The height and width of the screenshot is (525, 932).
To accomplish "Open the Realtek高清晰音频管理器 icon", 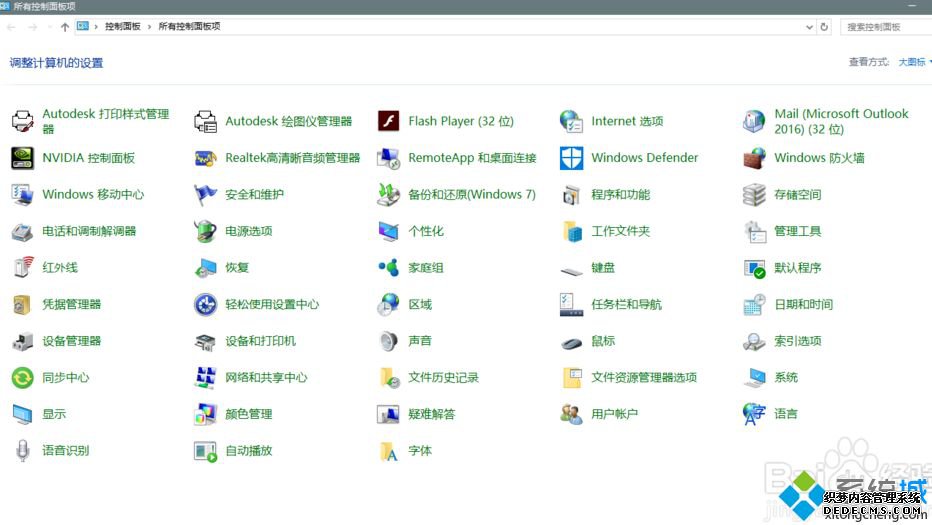I will [x=206, y=158].
